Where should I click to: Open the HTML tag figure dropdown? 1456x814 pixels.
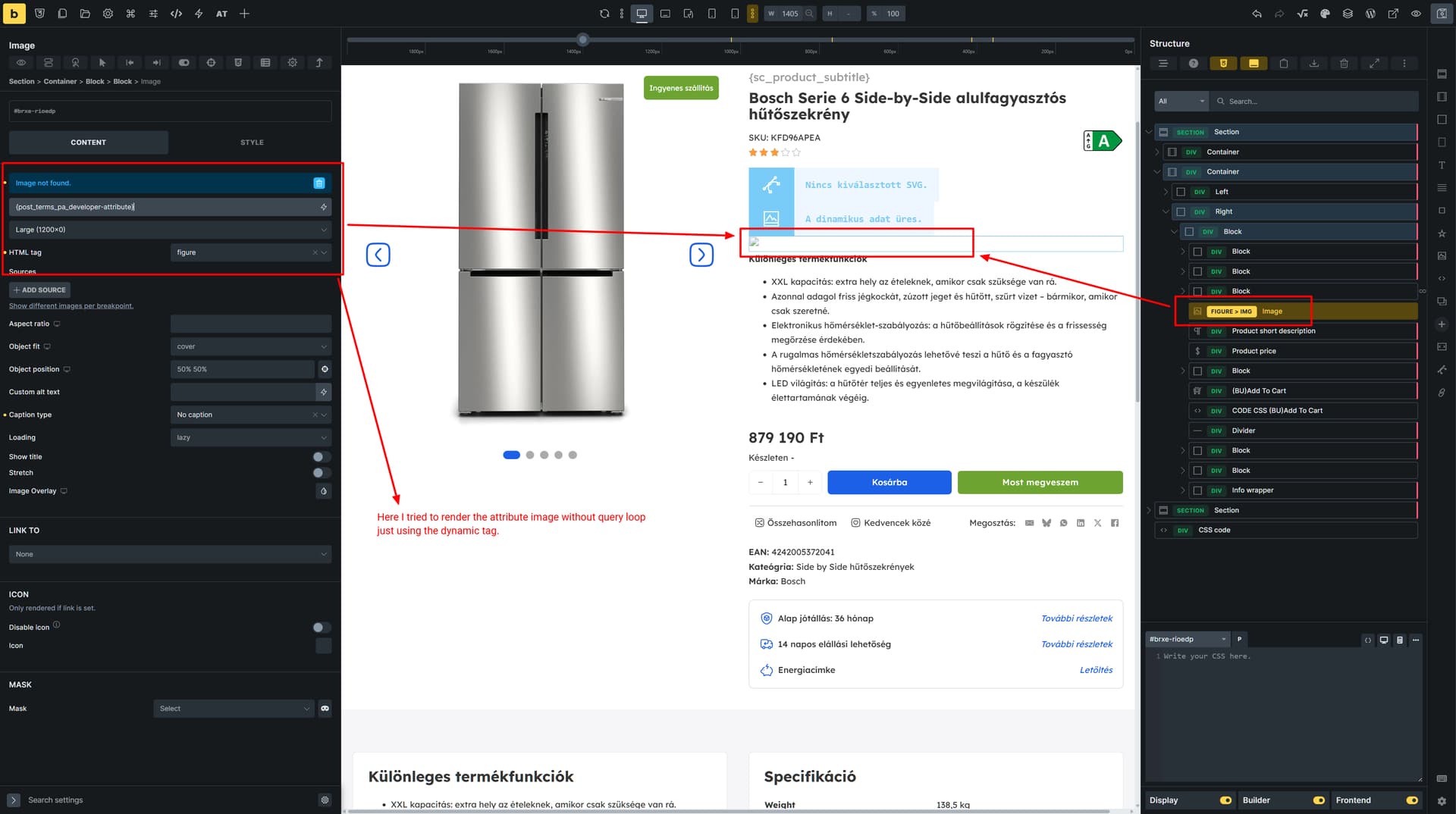click(251, 252)
